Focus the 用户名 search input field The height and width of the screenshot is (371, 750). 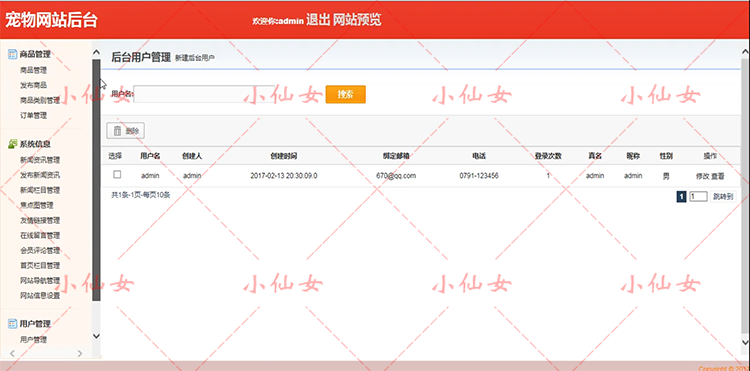(205, 94)
